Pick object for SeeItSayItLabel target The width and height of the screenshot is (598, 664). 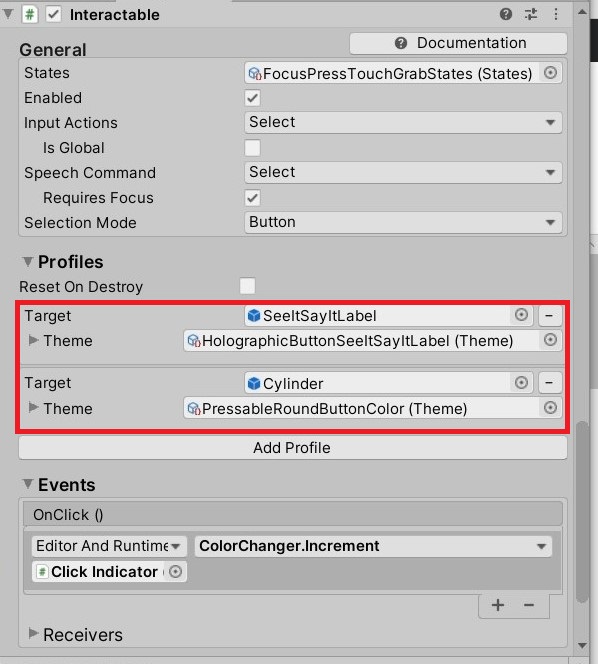(521, 315)
